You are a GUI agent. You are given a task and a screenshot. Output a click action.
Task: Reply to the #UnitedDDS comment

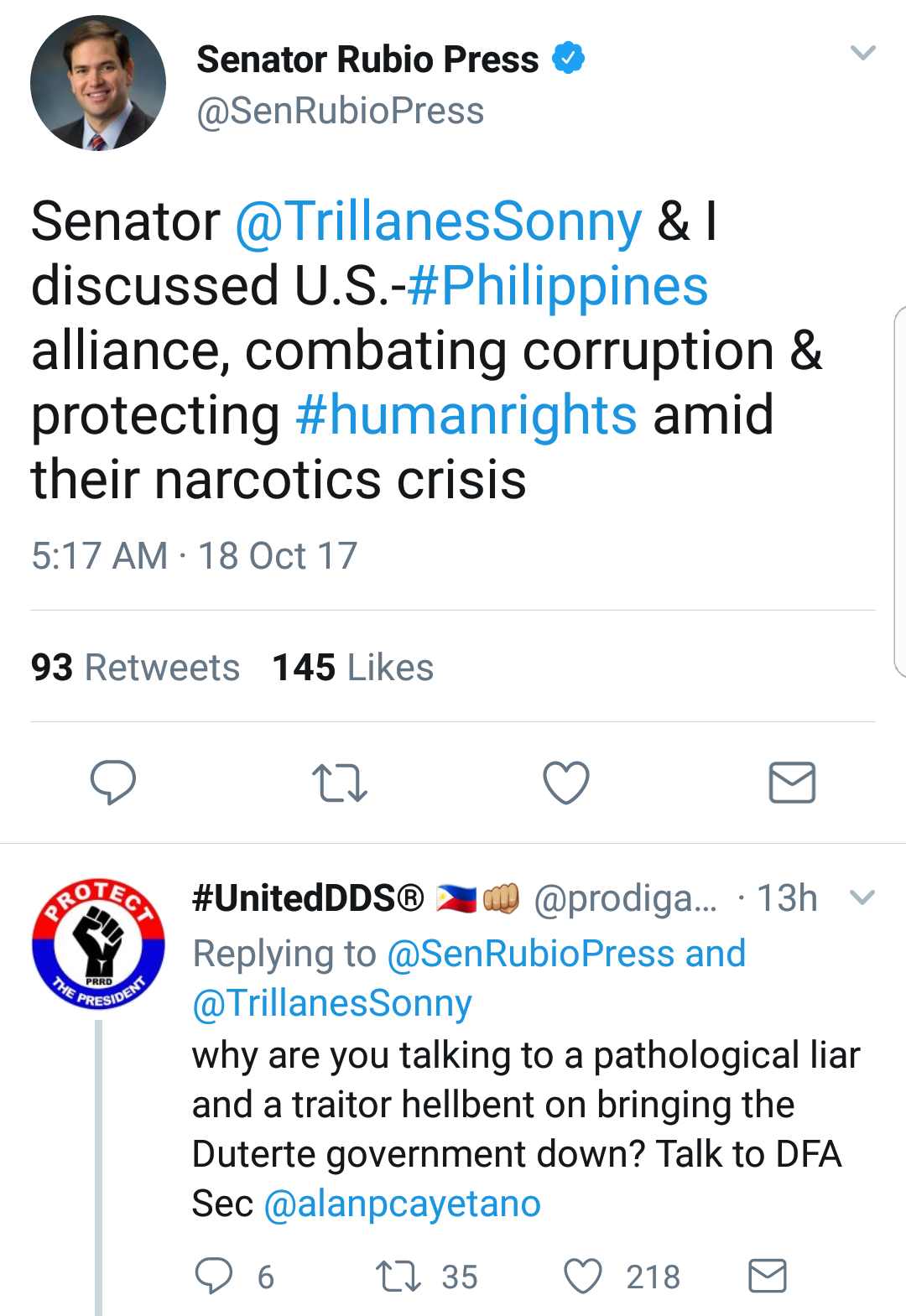(214, 1276)
